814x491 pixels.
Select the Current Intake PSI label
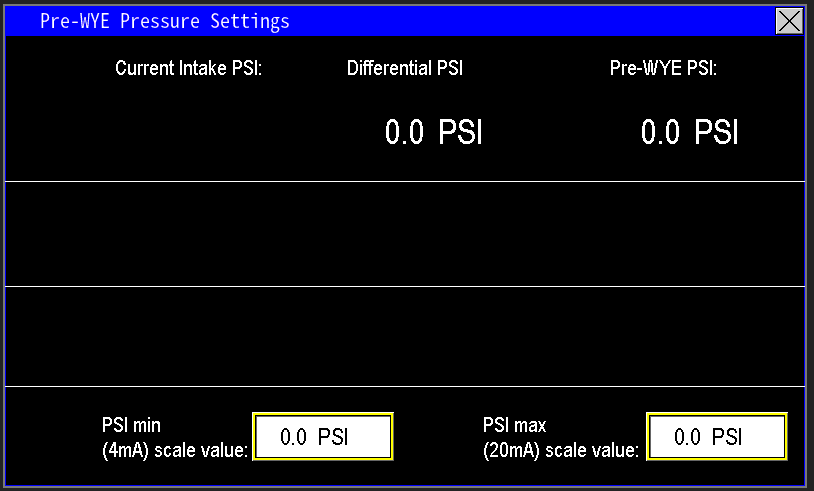pyautogui.click(x=188, y=69)
